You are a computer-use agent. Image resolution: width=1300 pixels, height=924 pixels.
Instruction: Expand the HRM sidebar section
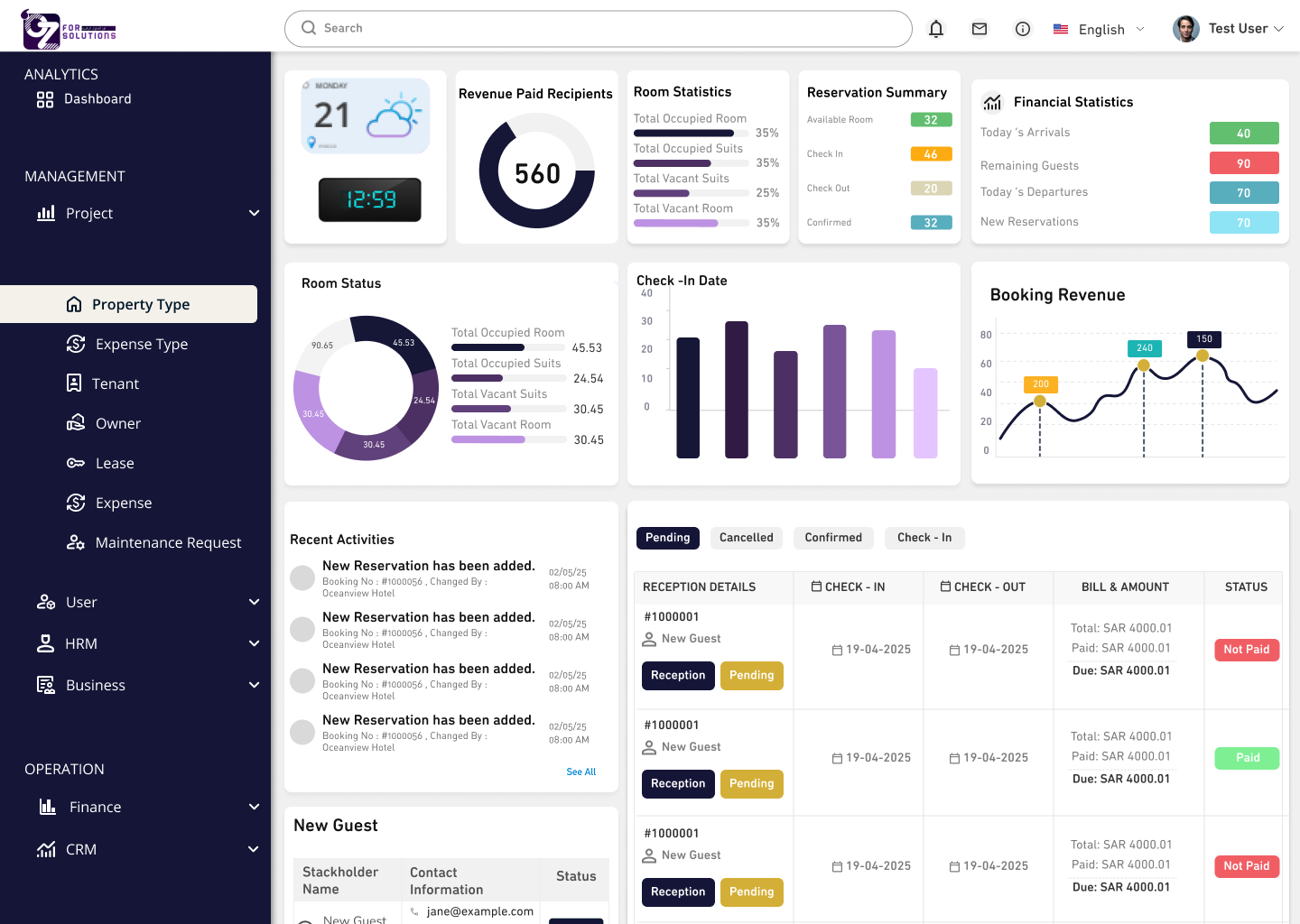click(254, 643)
